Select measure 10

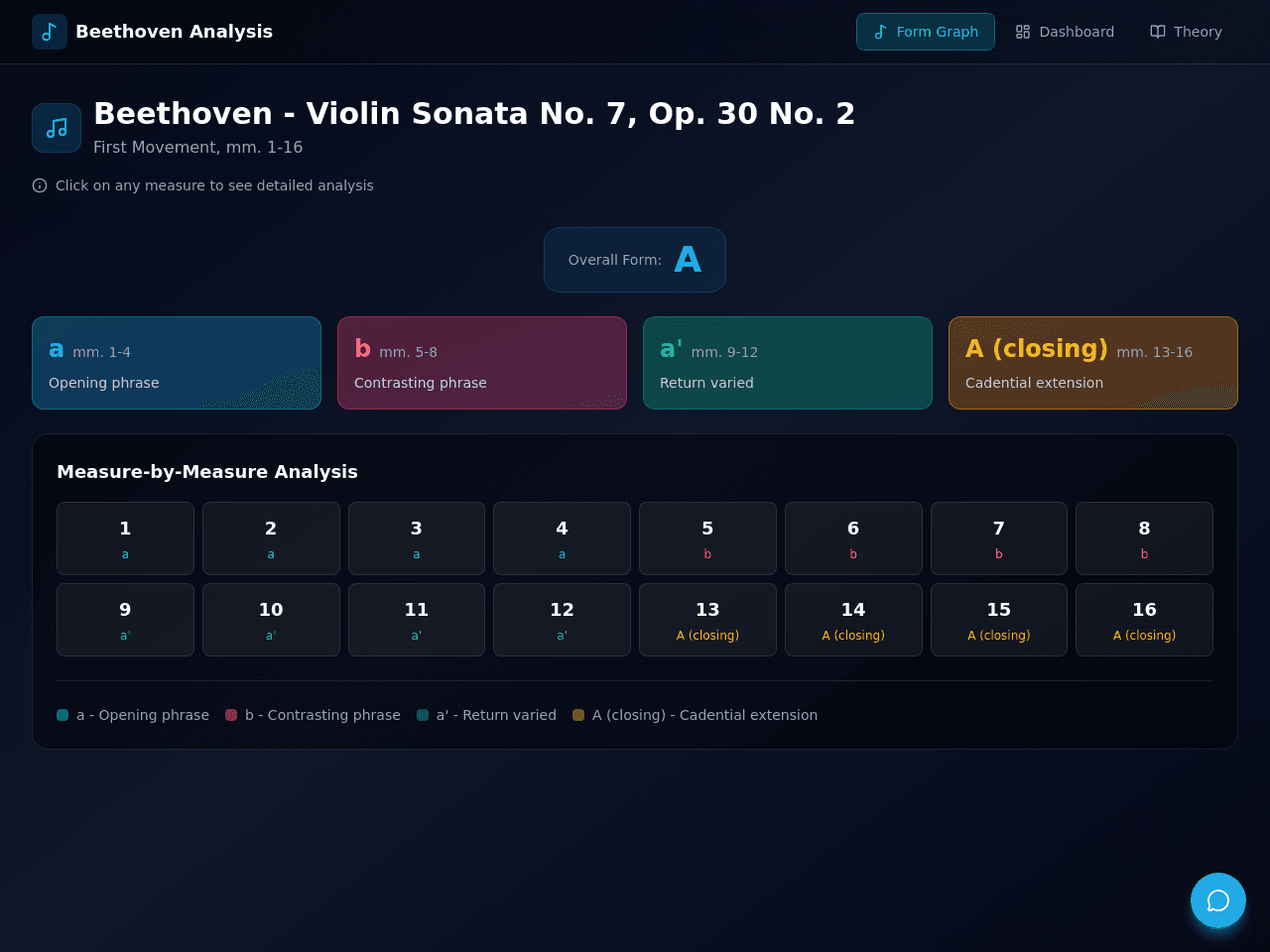pyautogui.click(x=271, y=620)
